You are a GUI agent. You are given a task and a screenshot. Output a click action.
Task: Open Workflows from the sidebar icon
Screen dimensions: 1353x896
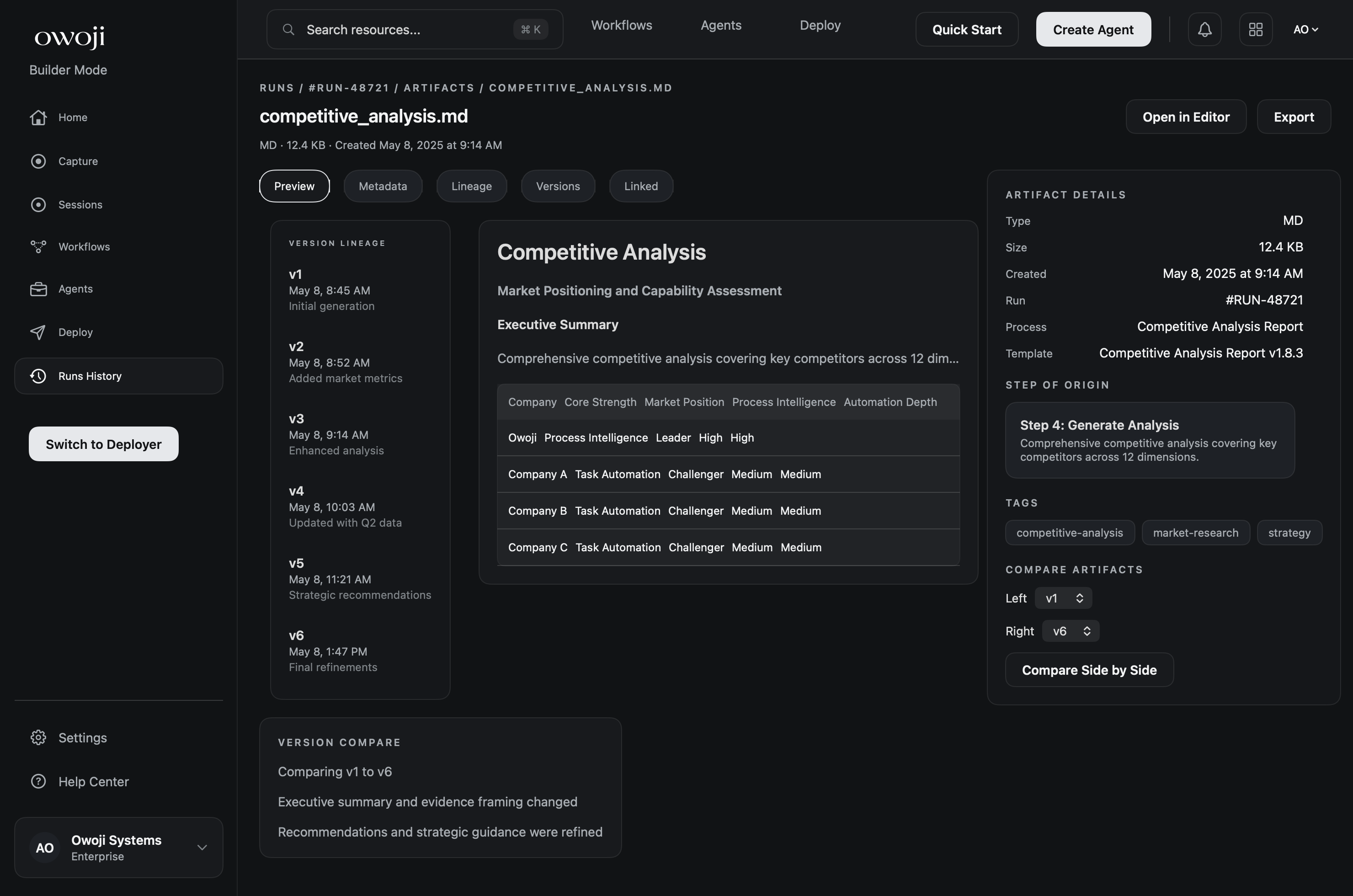pos(37,246)
